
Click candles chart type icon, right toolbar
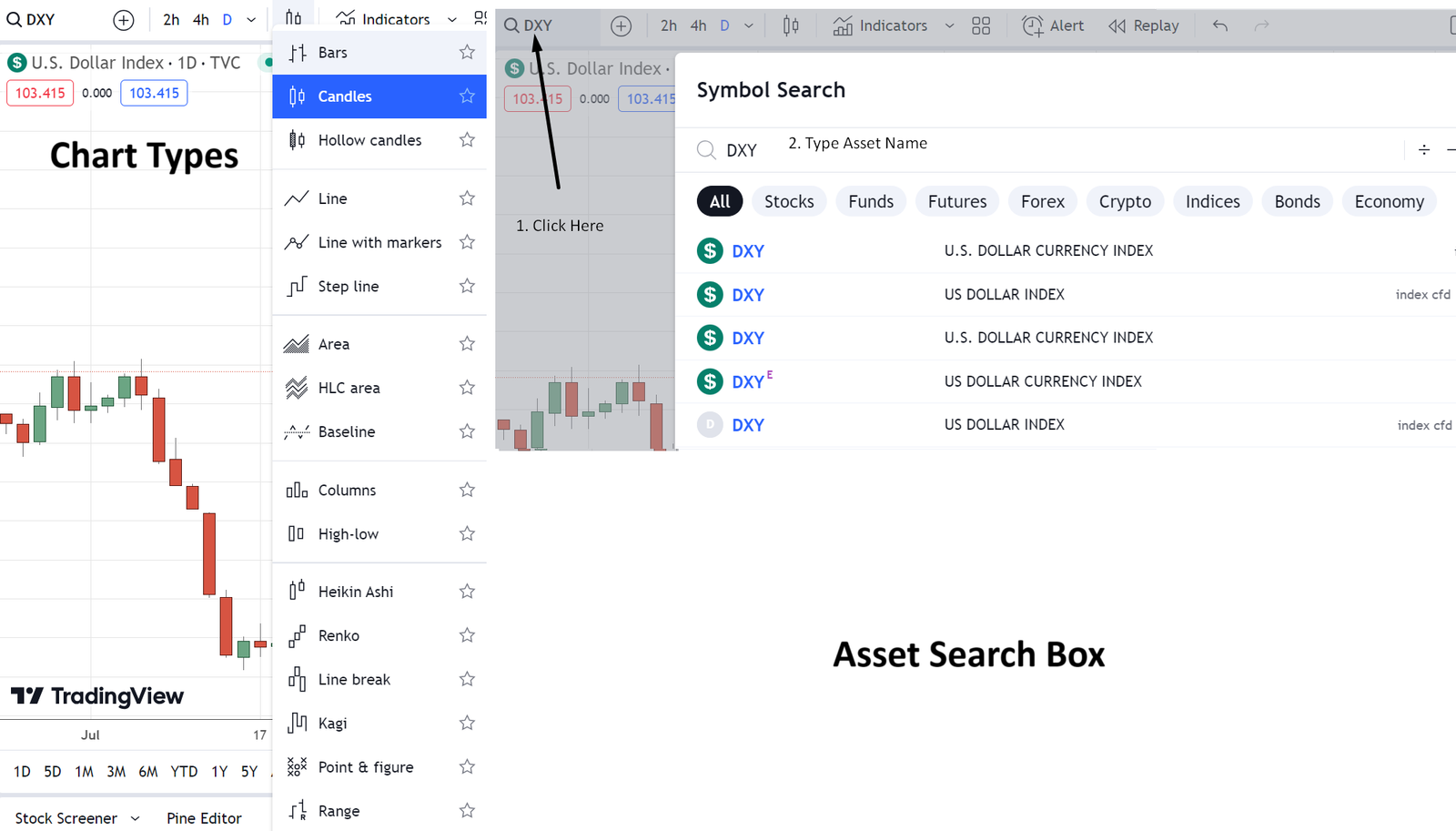pyautogui.click(x=791, y=26)
